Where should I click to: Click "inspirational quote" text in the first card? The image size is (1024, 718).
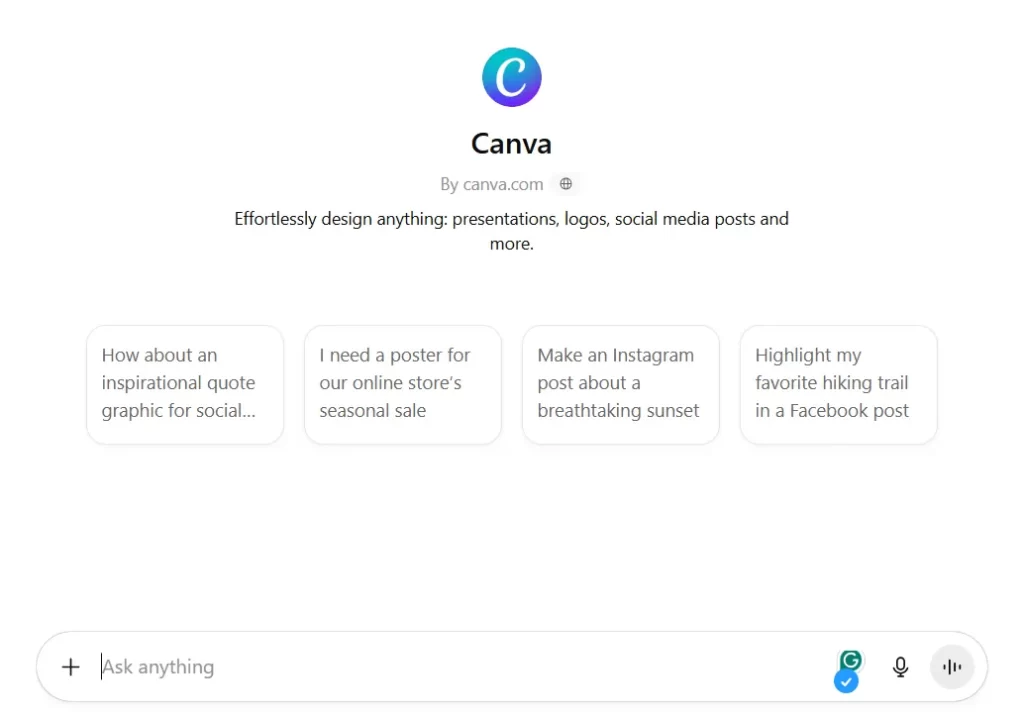(178, 383)
